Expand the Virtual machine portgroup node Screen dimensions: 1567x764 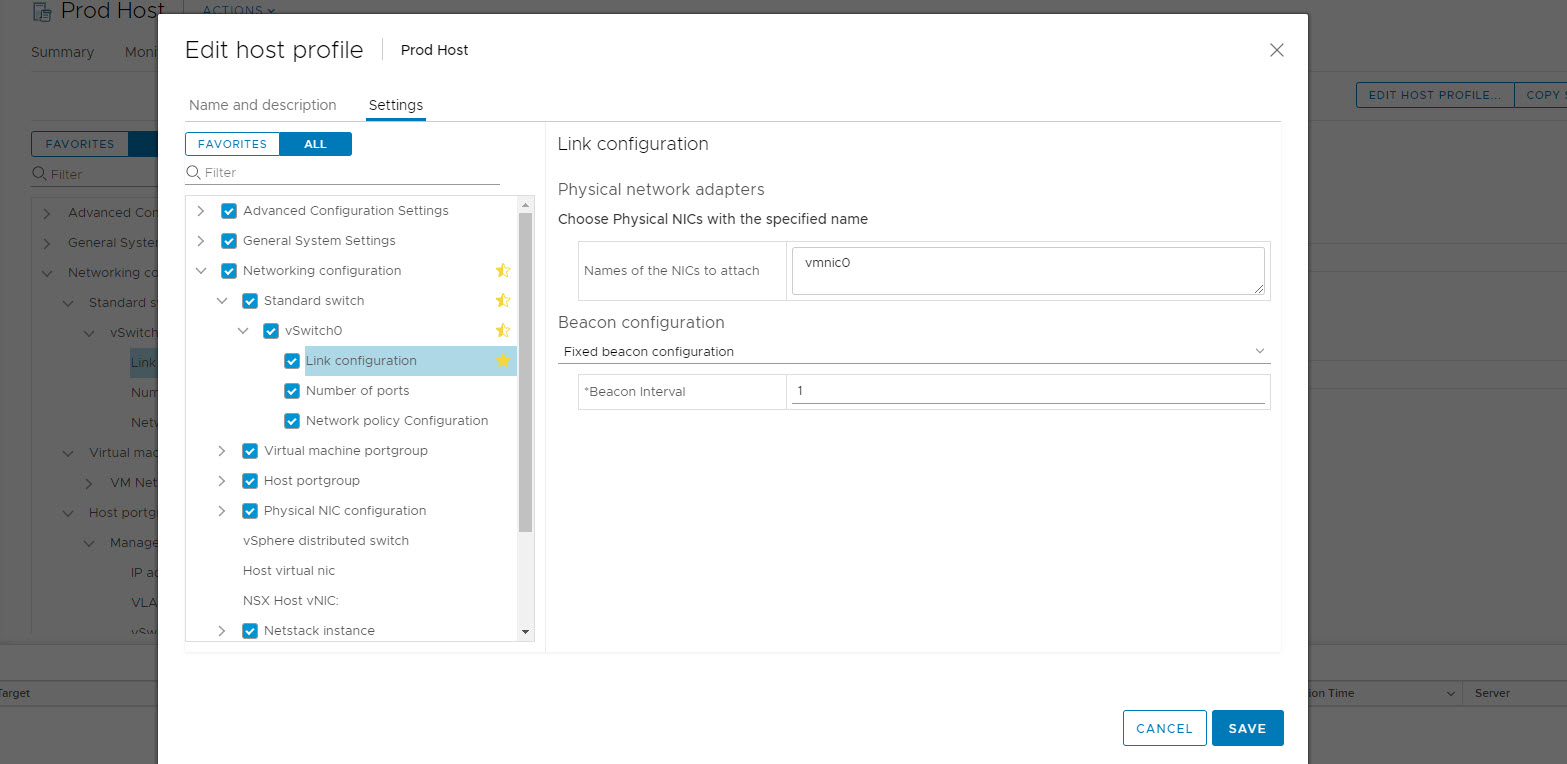coord(222,451)
